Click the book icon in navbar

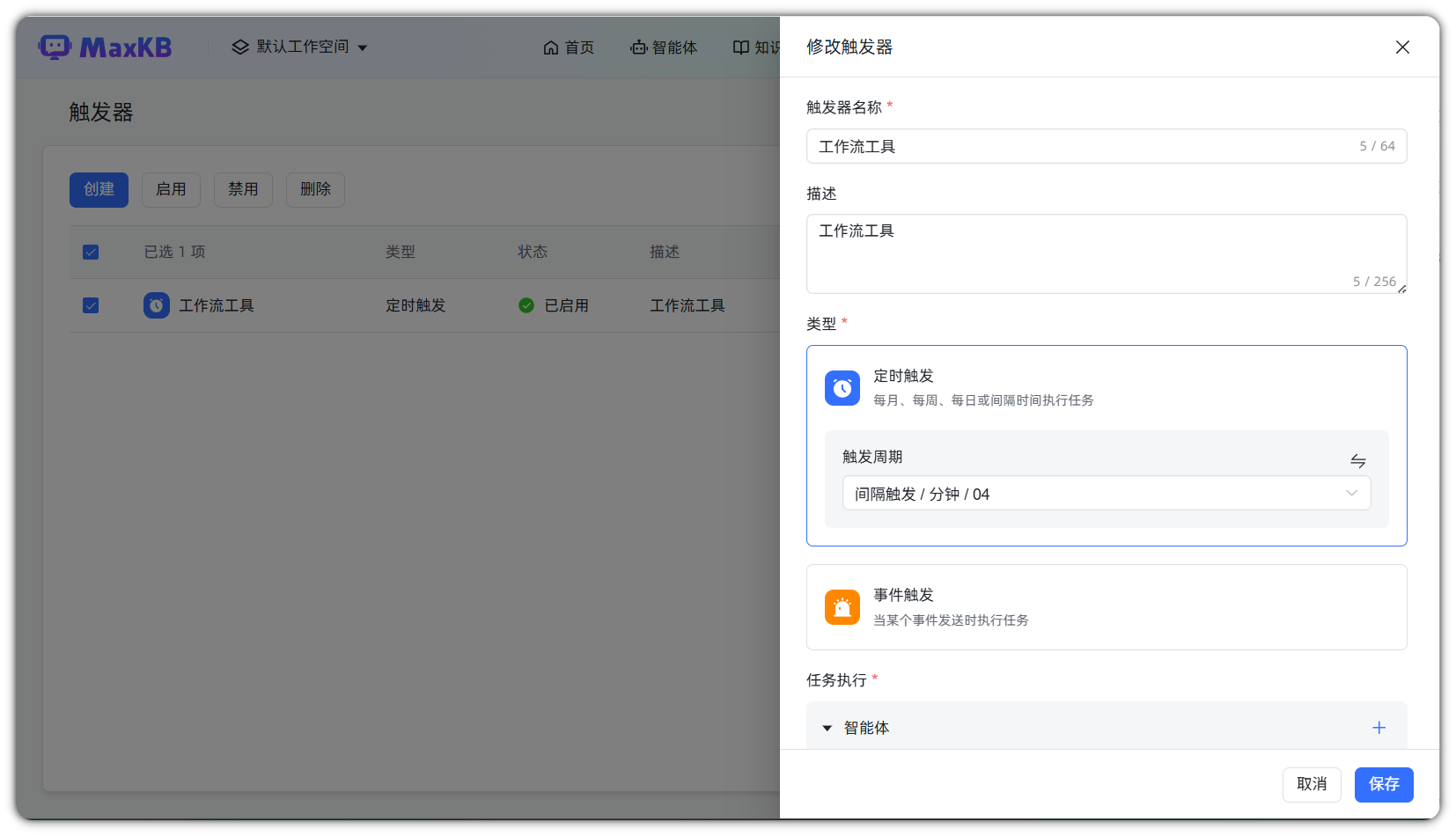(741, 48)
